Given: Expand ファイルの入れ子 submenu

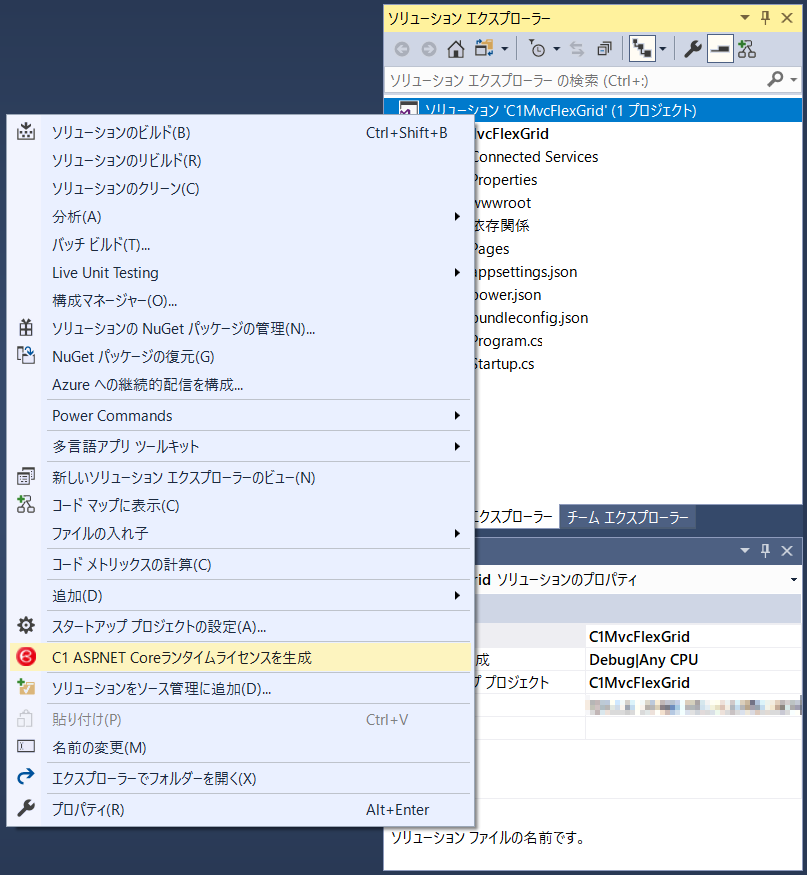Looking at the screenshot, I should point(240,533).
